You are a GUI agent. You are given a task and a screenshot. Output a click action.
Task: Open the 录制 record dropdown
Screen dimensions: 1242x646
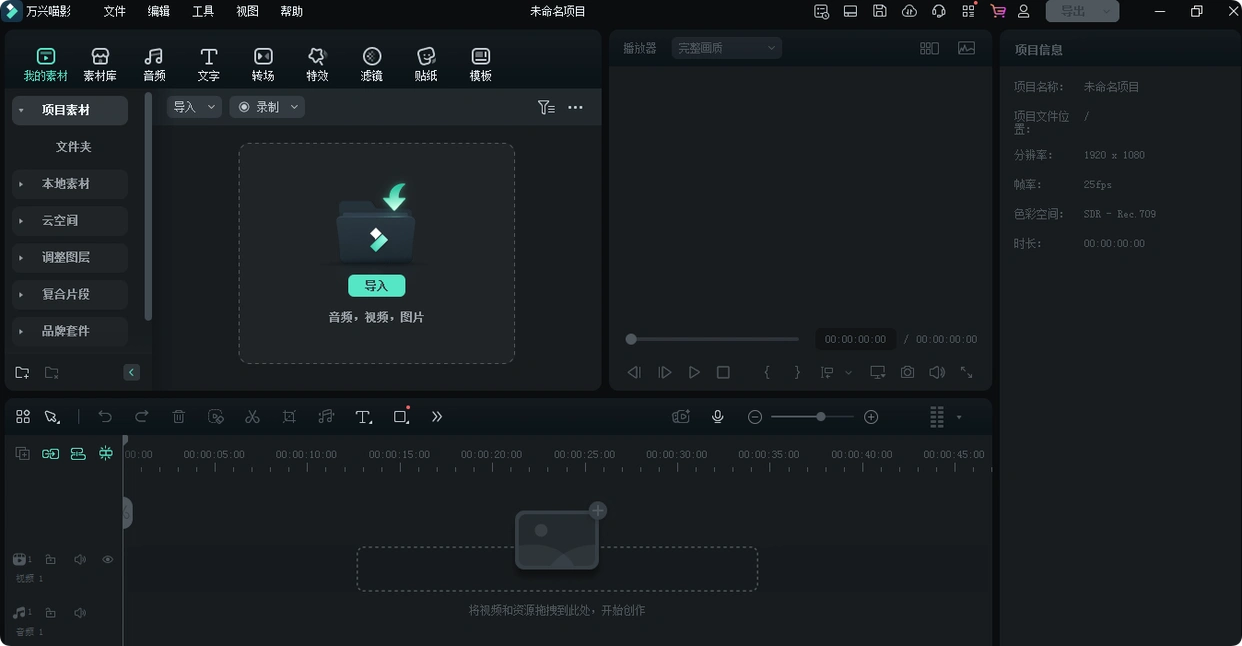click(267, 107)
